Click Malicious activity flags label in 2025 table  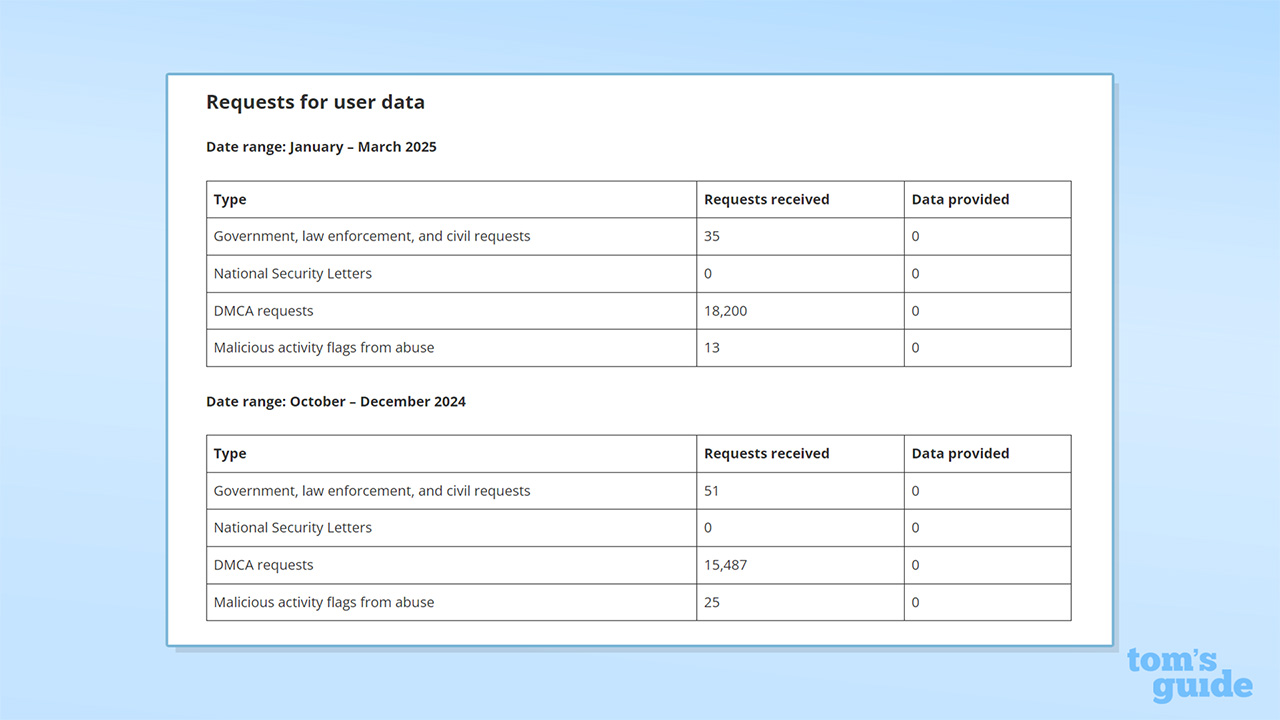point(323,348)
